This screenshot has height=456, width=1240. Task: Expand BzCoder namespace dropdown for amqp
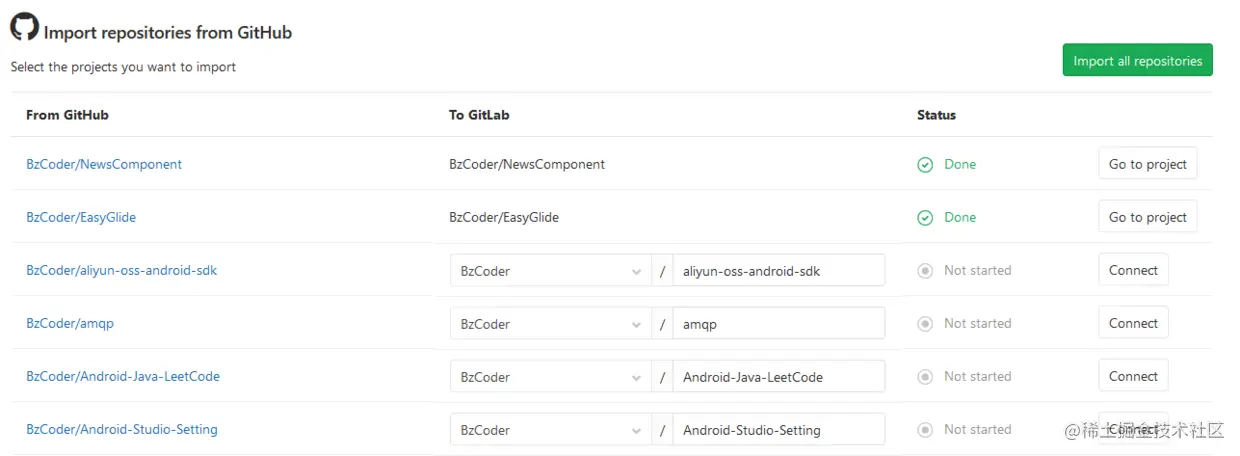click(549, 324)
